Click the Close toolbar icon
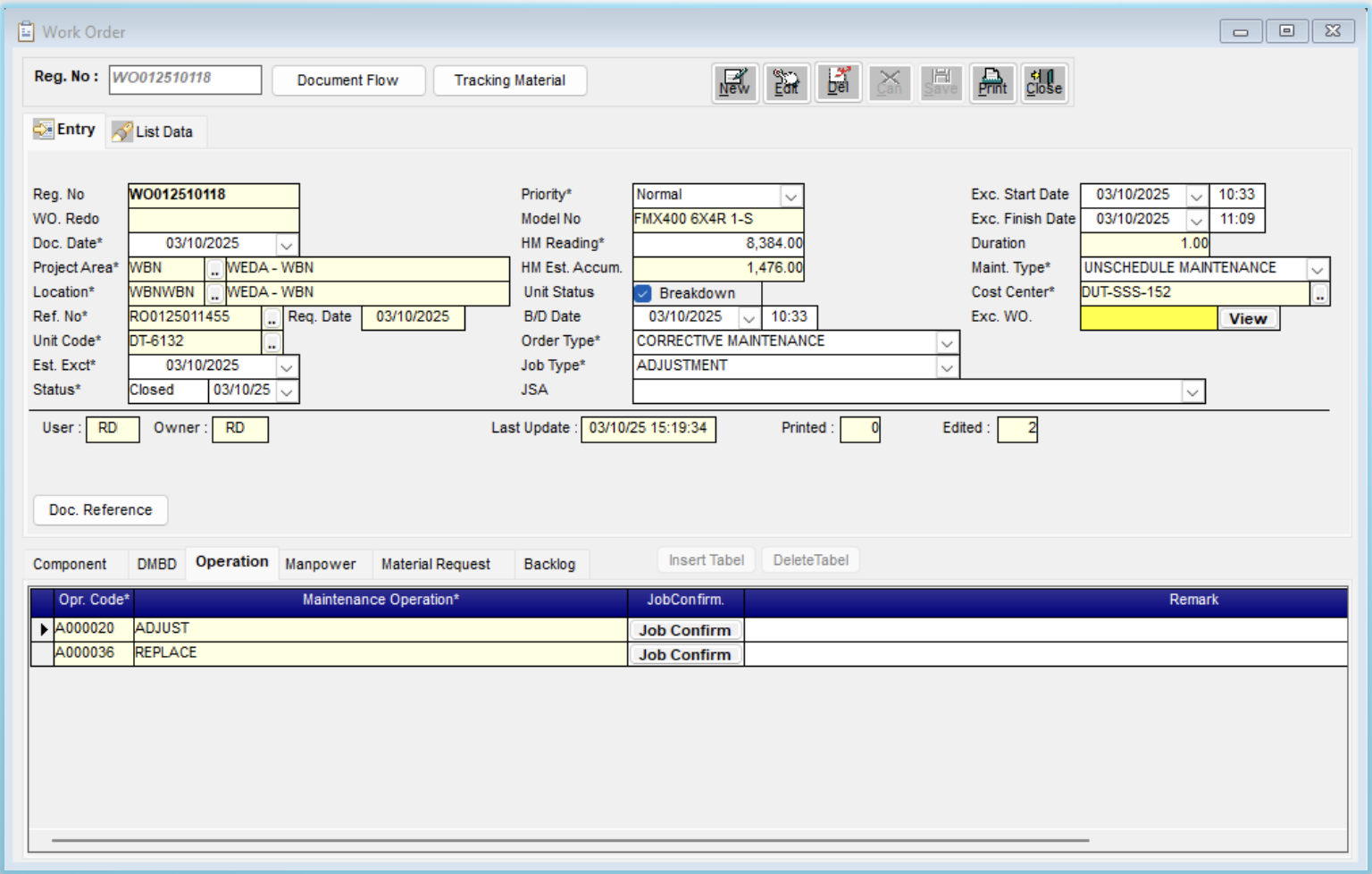This screenshot has height=874, width=1372. pyautogui.click(x=1044, y=83)
